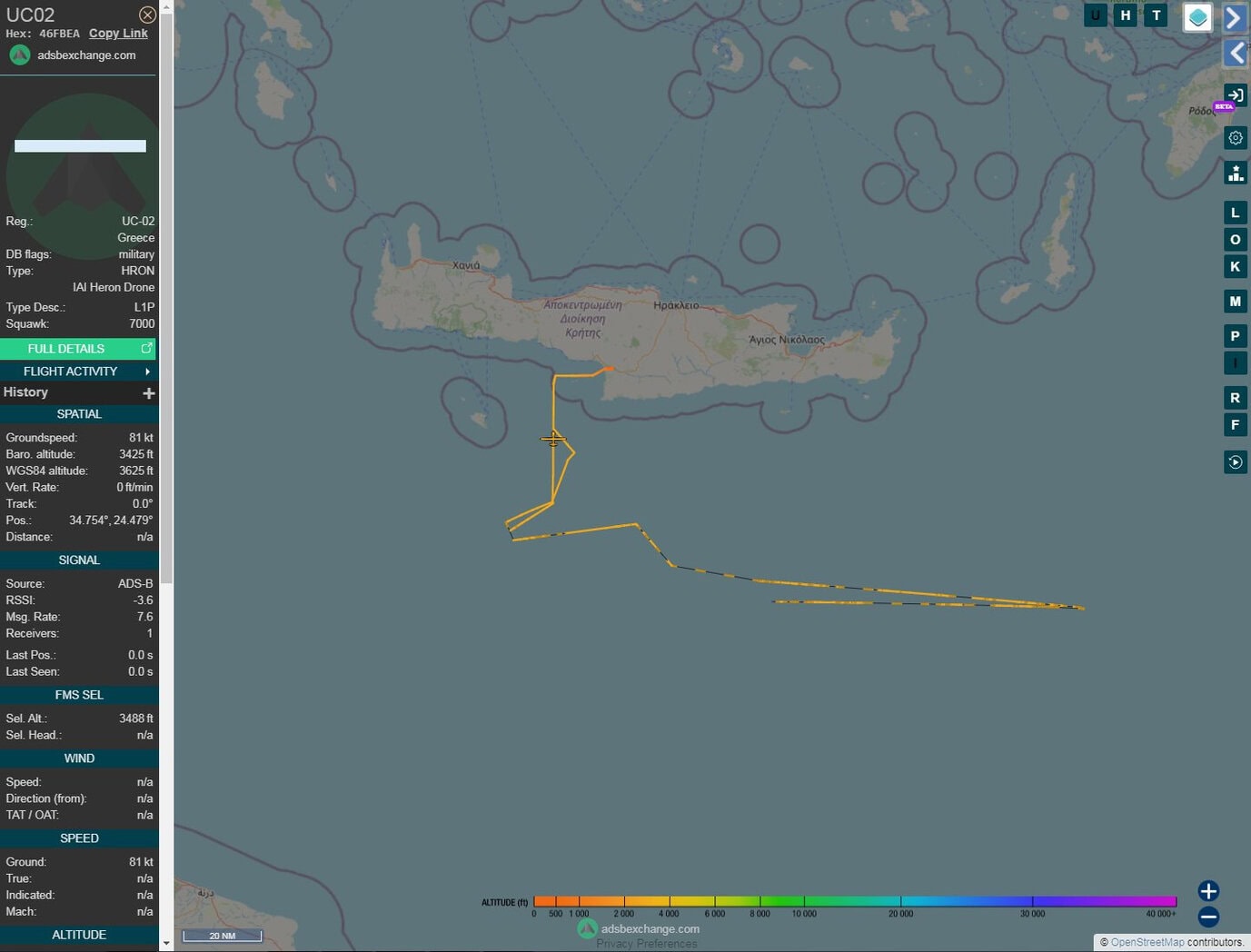Viewport: 1251px width, 952px height.
Task: Click the login arrow icon
Action: click(1235, 95)
